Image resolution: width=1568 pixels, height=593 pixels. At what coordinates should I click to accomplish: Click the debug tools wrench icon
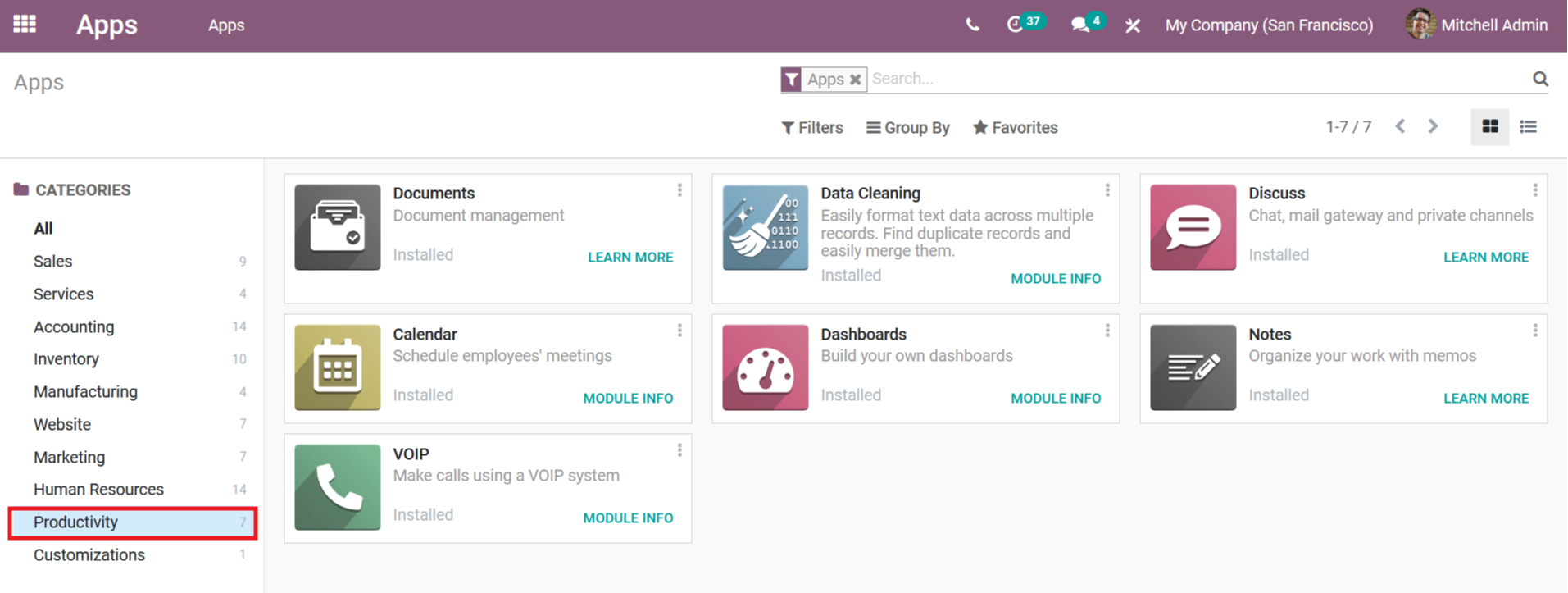(1133, 25)
